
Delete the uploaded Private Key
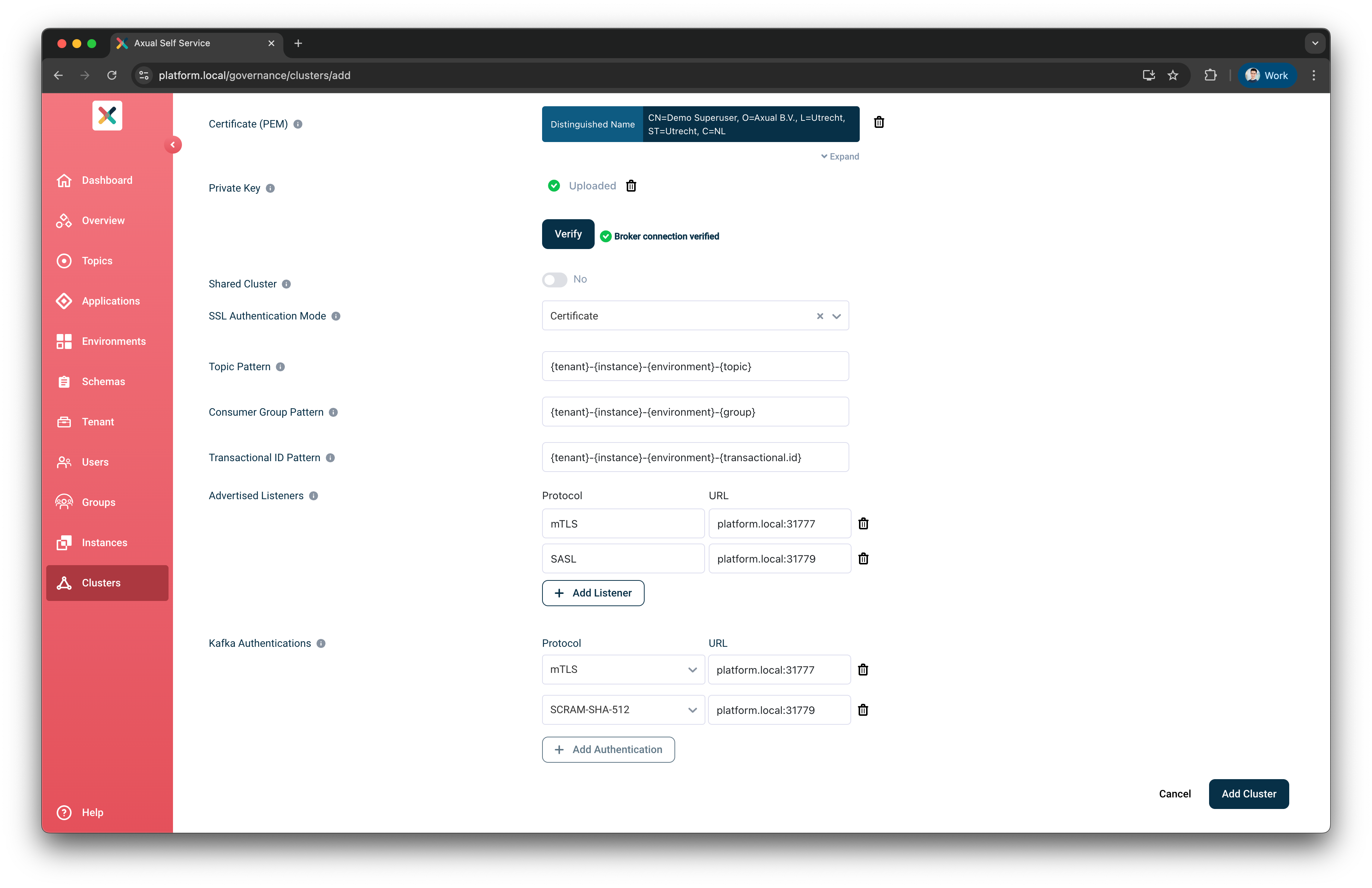[x=631, y=186]
